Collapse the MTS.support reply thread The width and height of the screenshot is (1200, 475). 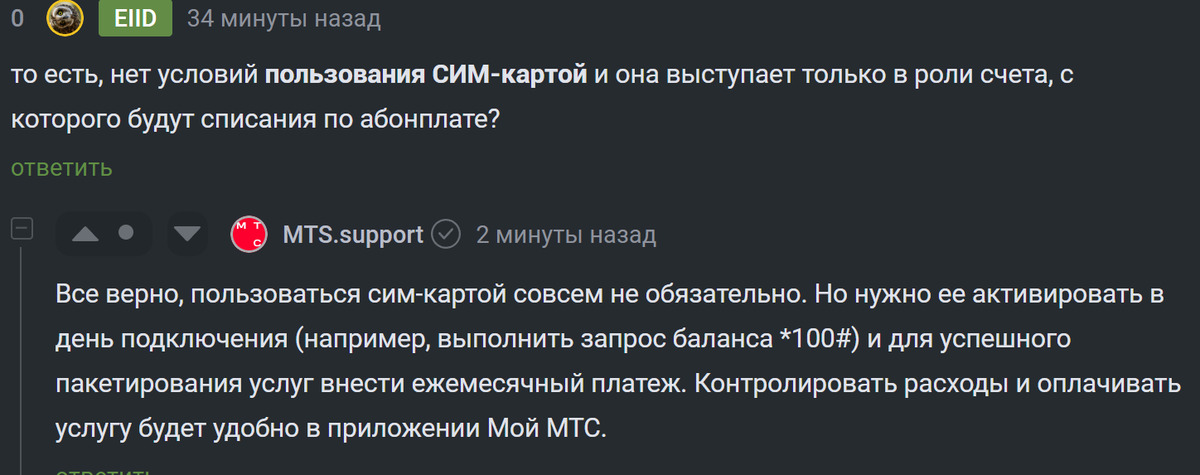pyautogui.click(x=22, y=230)
